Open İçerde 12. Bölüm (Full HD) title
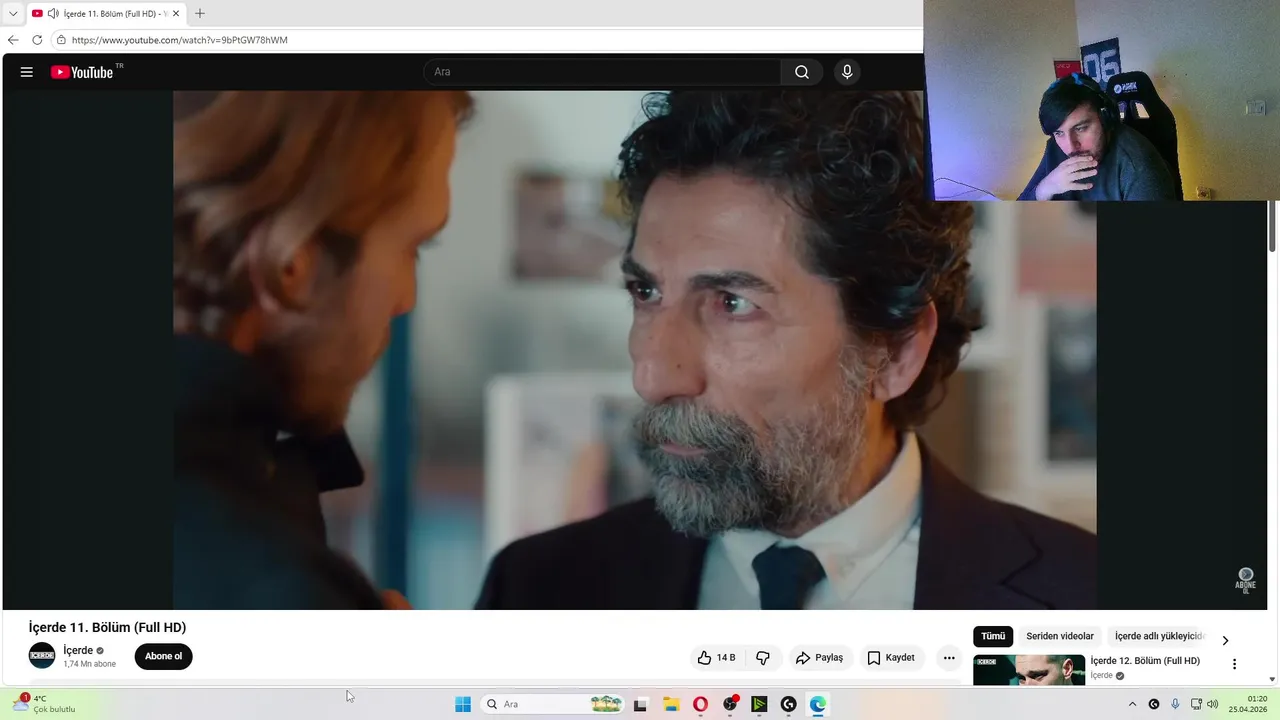The height and width of the screenshot is (720, 1280). point(1145,661)
